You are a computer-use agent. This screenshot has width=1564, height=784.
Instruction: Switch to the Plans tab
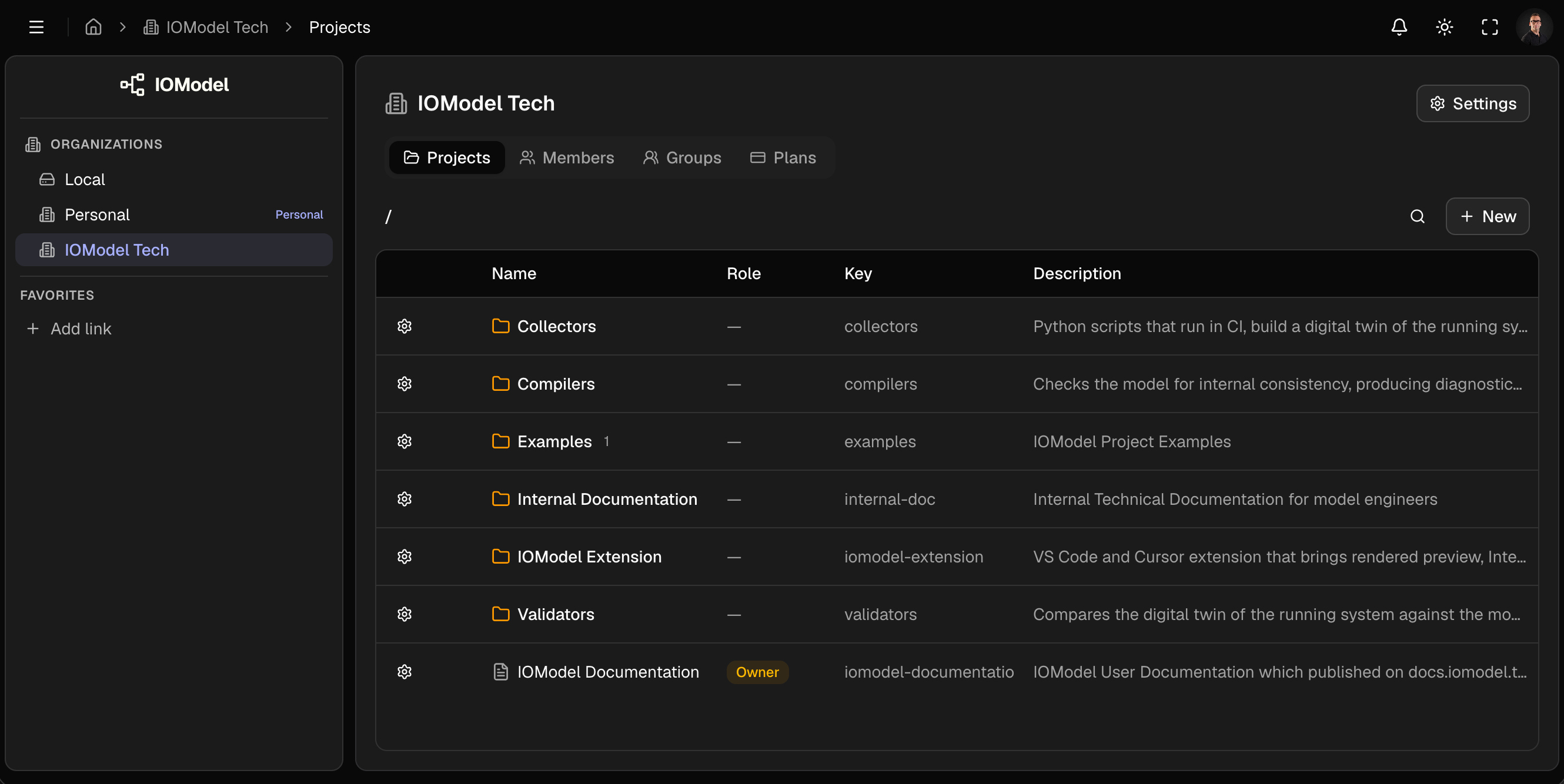783,158
